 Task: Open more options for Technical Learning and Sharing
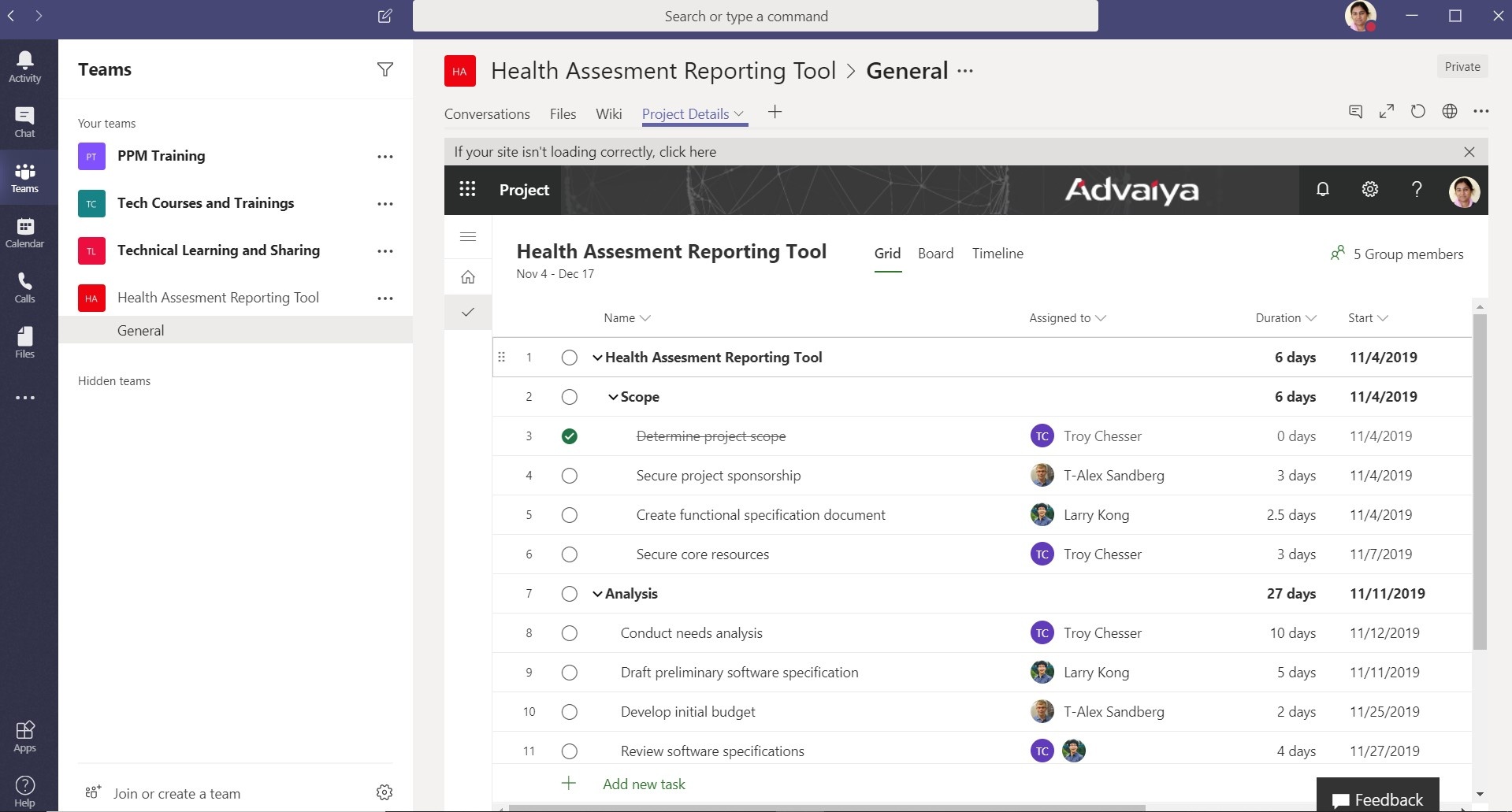click(385, 250)
